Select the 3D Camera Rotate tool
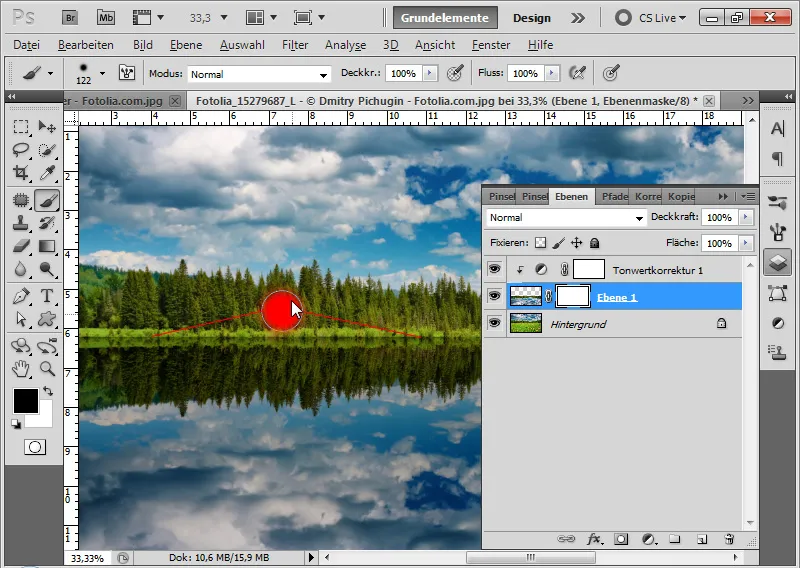Screen dimensions: 800x568 point(47,346)
